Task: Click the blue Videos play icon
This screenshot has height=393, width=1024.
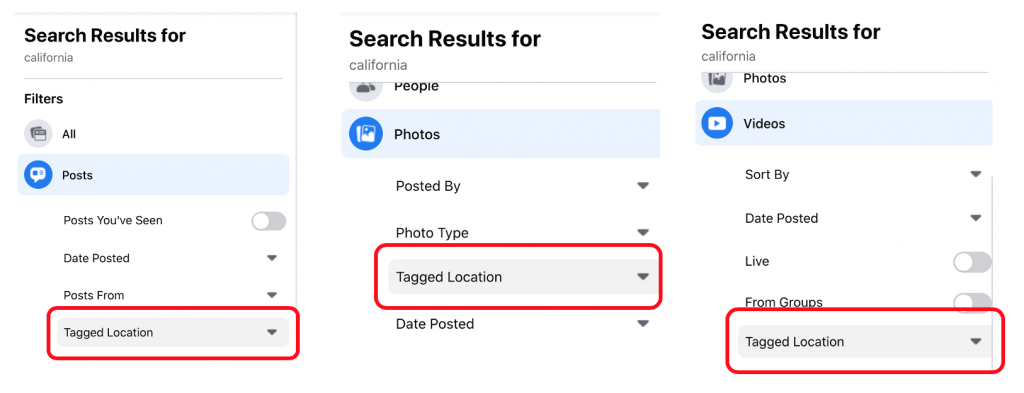Action: 717,123
